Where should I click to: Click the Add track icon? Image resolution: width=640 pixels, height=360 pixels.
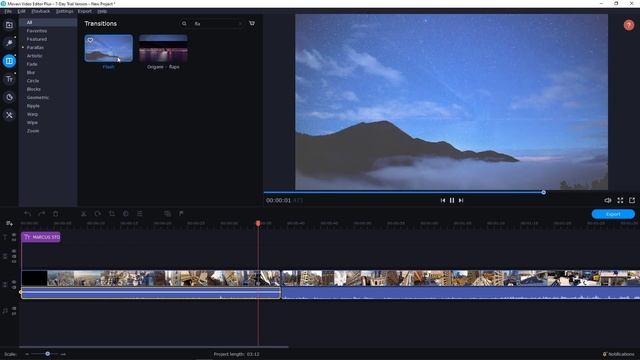point(9,223)
